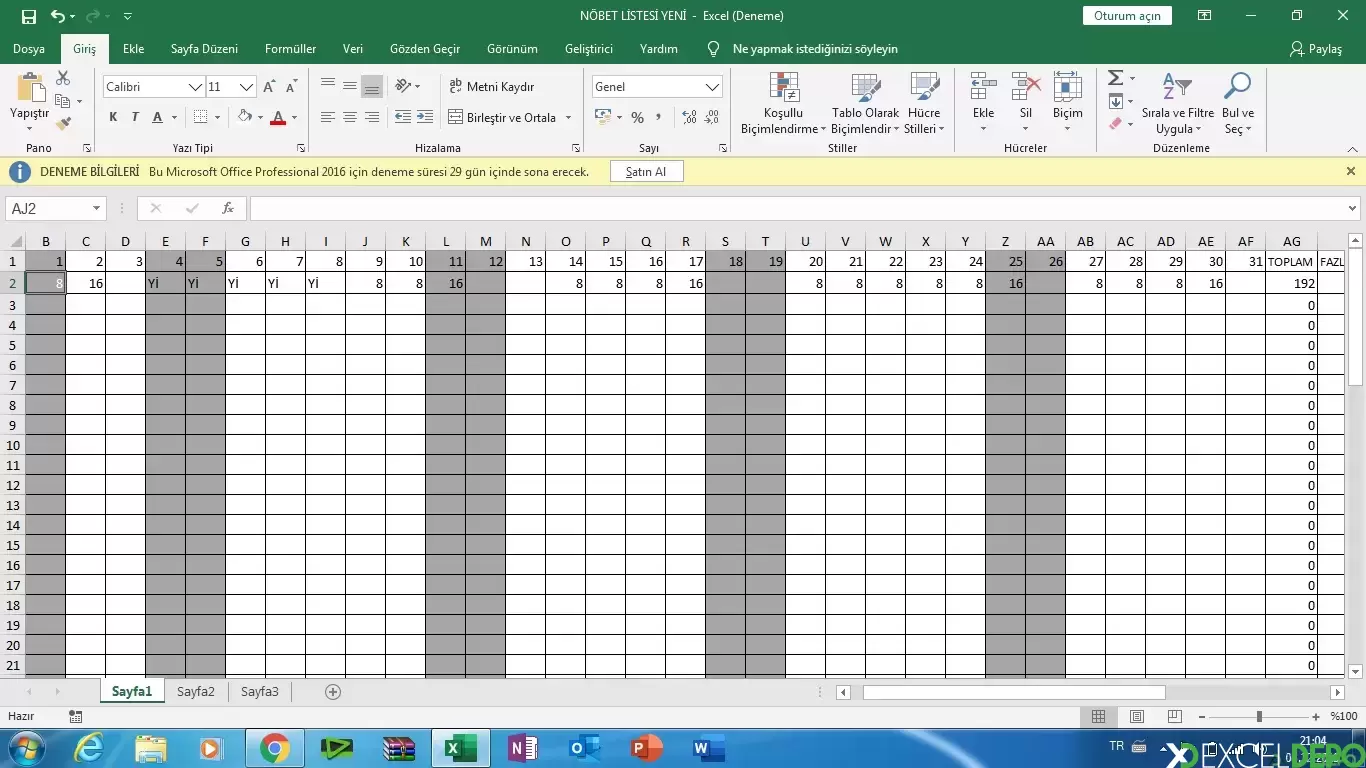Apply fill color with the paint bucket
Viewport: 1366px width, 768px height.
click(x=244, y=117)
